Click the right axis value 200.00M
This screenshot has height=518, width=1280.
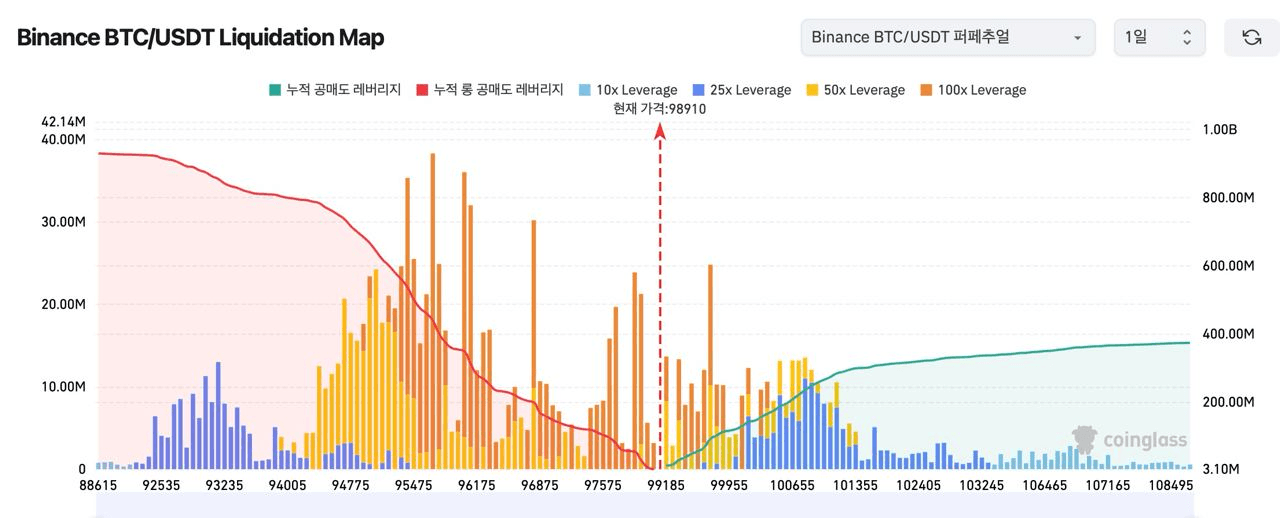[1228, 402]
